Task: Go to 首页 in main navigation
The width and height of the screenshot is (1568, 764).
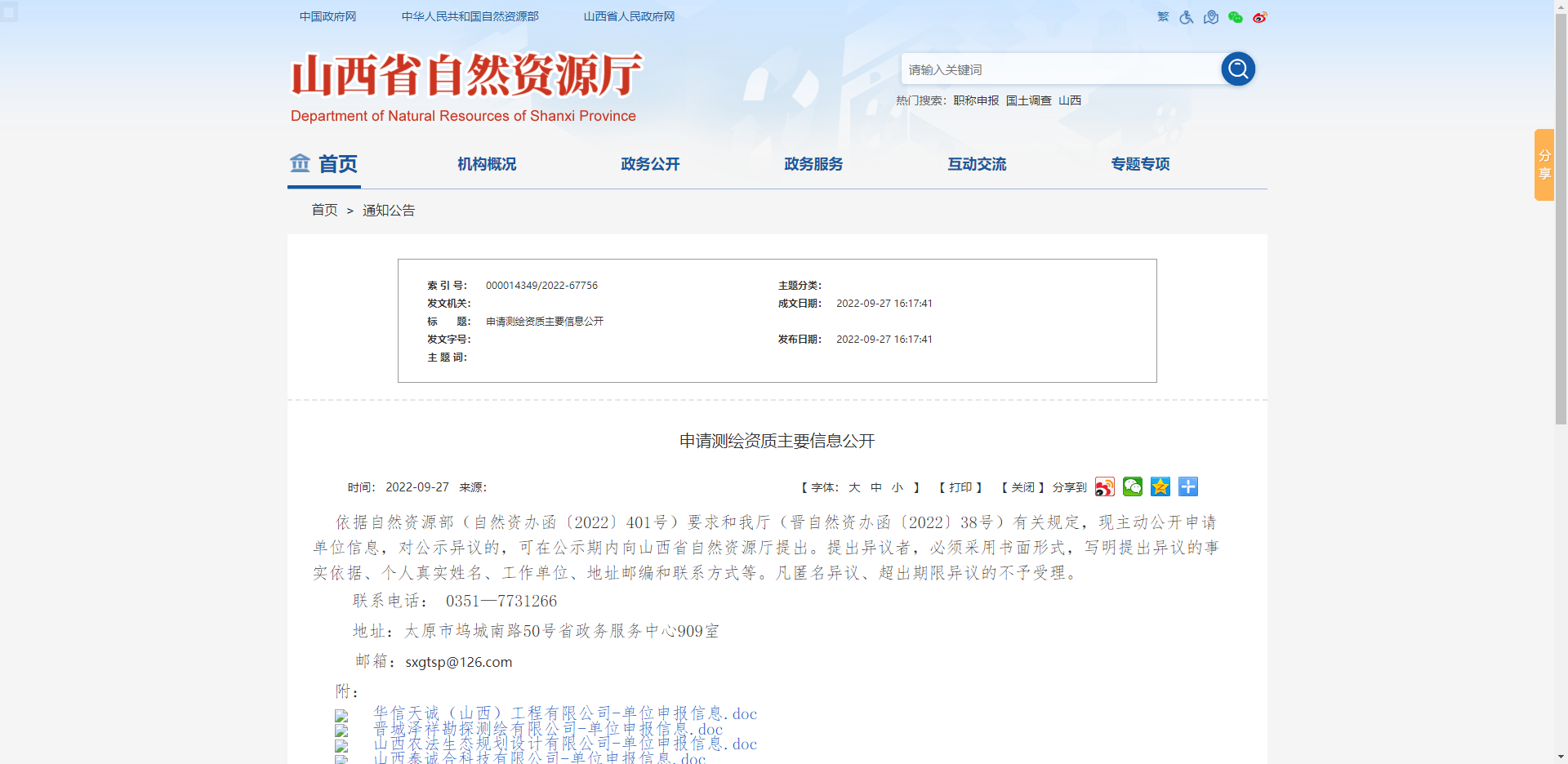Action: pyautogui.click(x=324, y=164)
